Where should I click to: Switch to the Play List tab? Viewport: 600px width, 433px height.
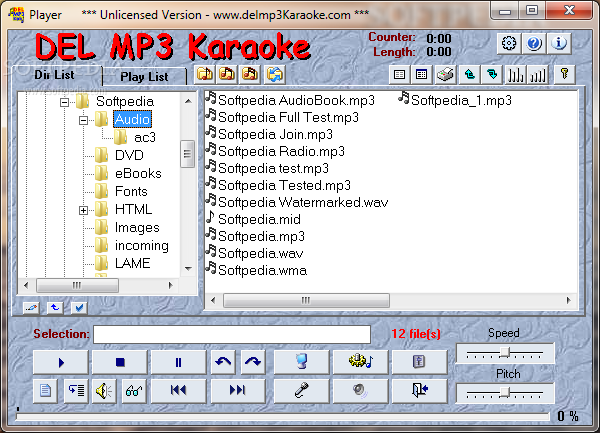[144, 77]
